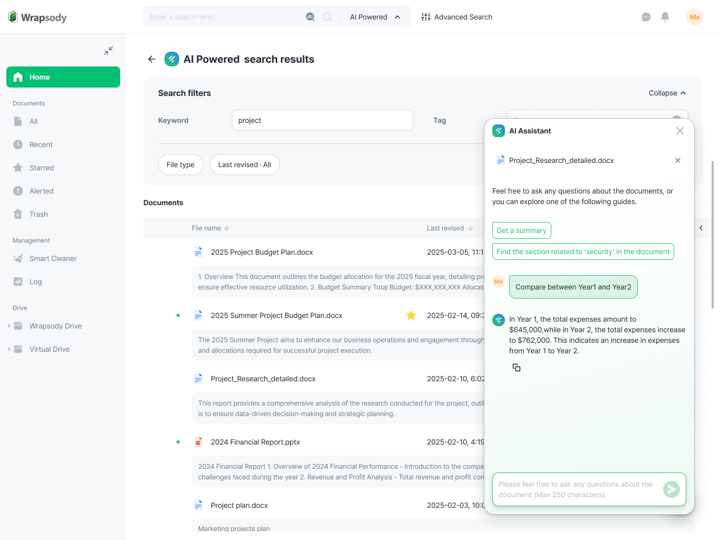Collapse the Search filters panel
720x540 pixels.
(667, 93)
